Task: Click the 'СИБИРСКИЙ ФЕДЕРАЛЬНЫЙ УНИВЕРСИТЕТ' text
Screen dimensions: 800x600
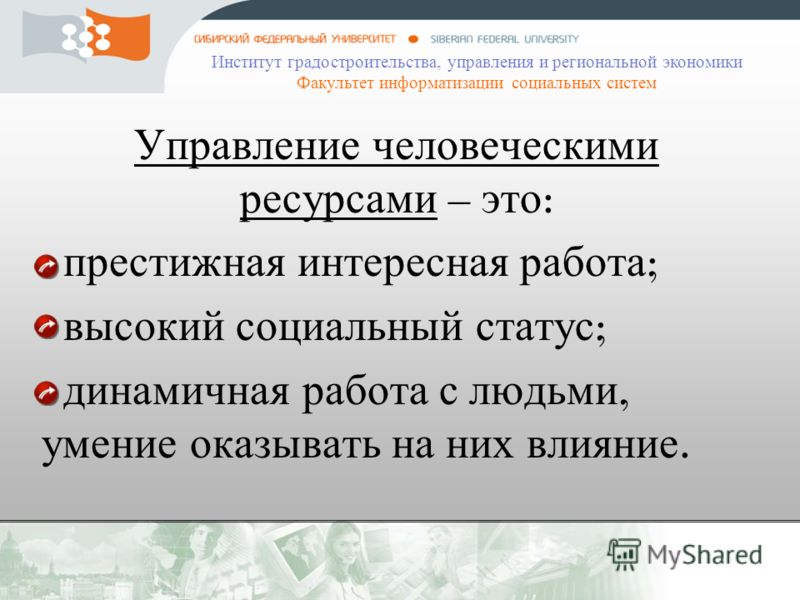Action: click(x=295, y=39)
